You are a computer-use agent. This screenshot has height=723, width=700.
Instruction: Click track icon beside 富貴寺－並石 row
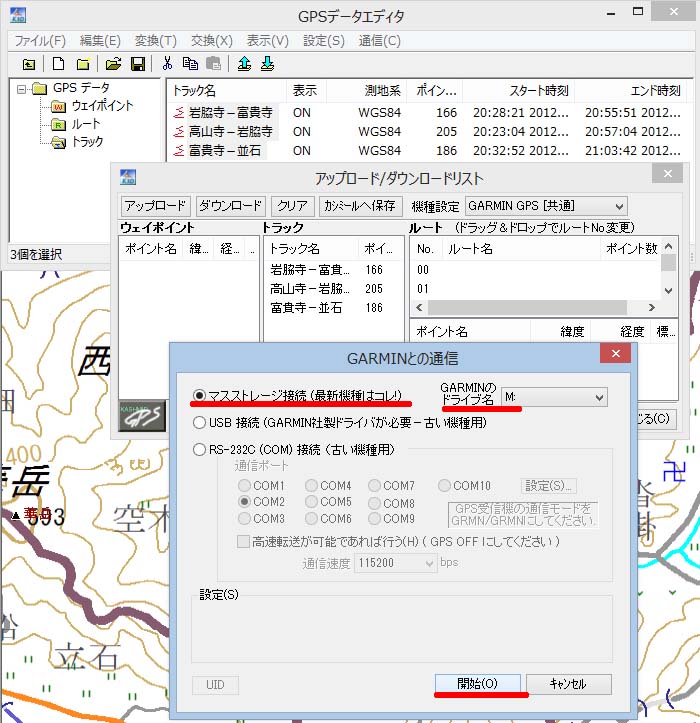[x=179, y=151]
